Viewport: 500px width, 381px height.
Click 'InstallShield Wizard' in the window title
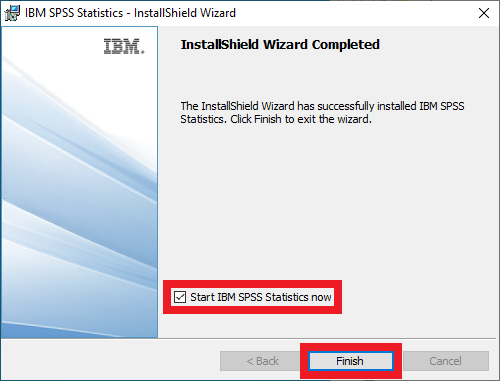tap(185, 13)
